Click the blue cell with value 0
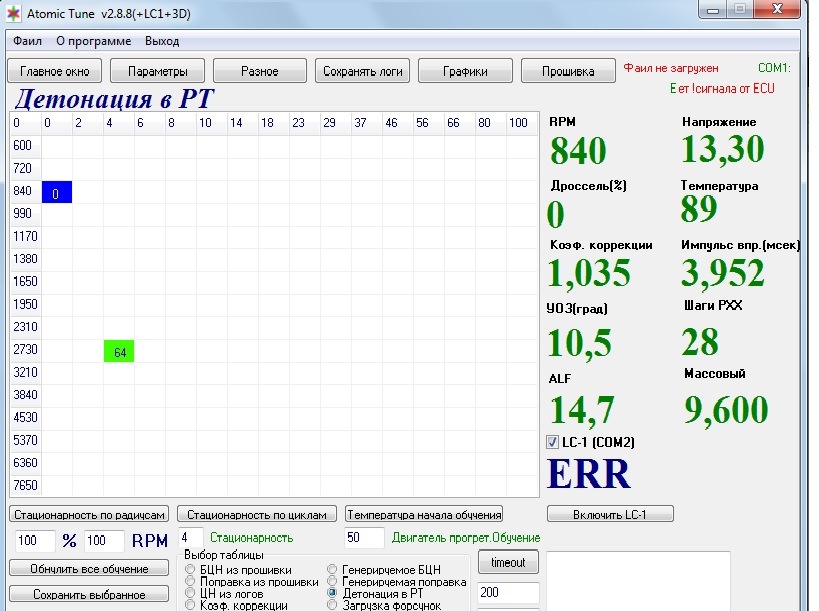The image size is (819, 611). point(57,192)
